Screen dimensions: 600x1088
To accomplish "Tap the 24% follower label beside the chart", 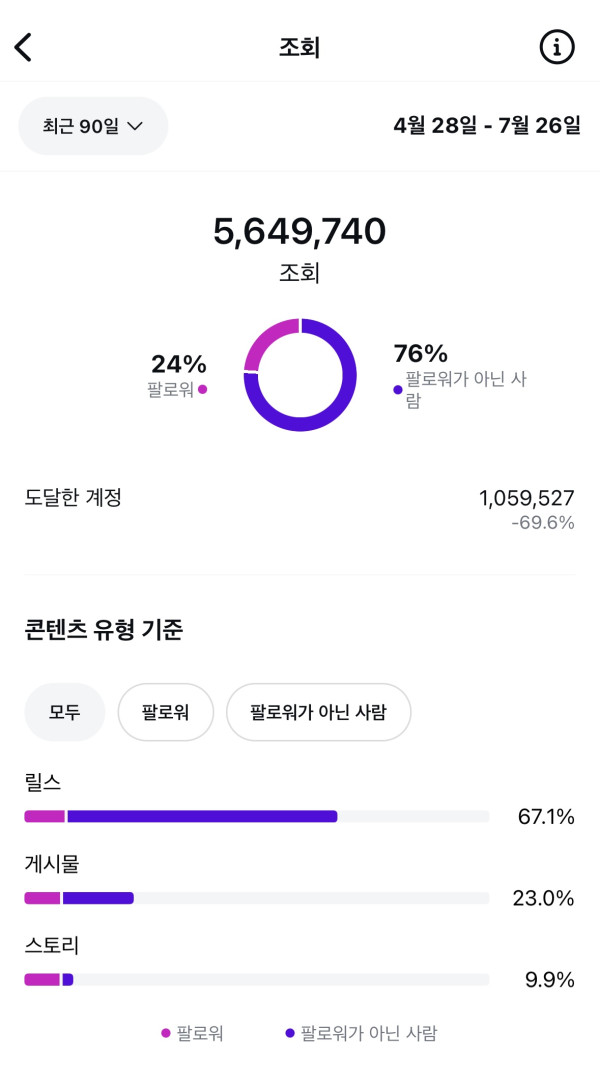I will click(x=179, y=364).
